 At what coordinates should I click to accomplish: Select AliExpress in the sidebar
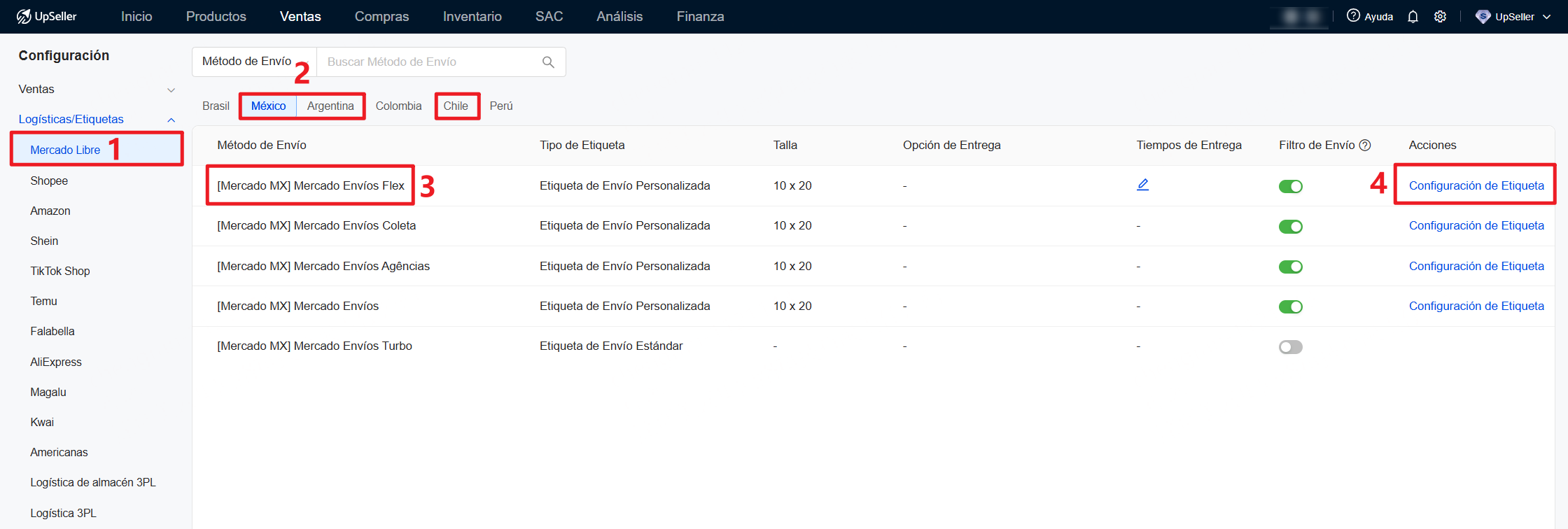tap(56, 362)
